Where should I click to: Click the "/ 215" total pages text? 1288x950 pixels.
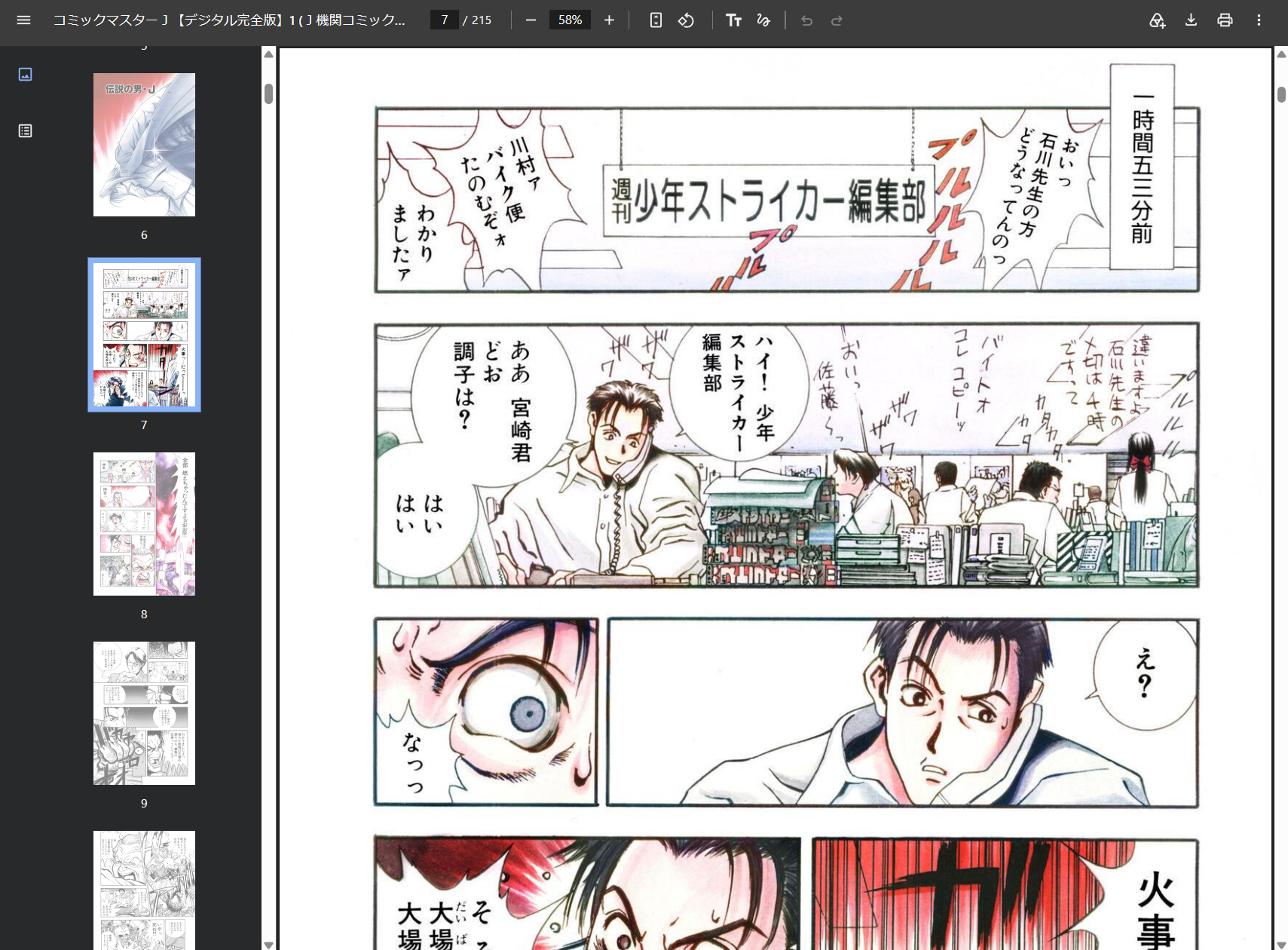tap(477, 20)
